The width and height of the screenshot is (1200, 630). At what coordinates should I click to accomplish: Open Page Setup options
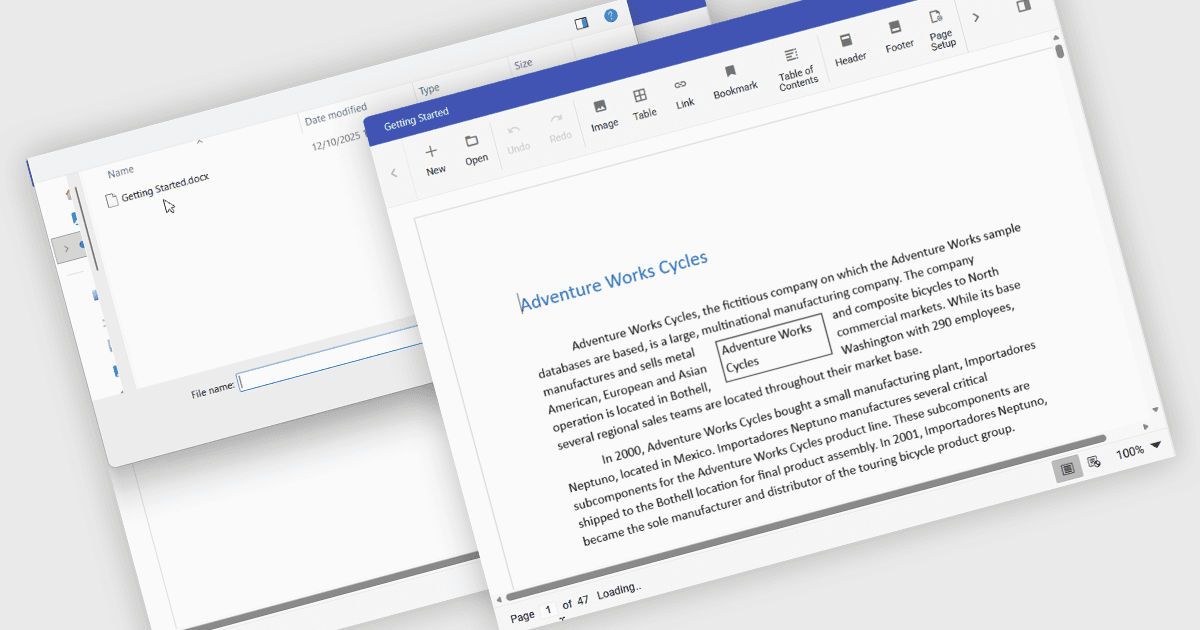click(940, 29)
